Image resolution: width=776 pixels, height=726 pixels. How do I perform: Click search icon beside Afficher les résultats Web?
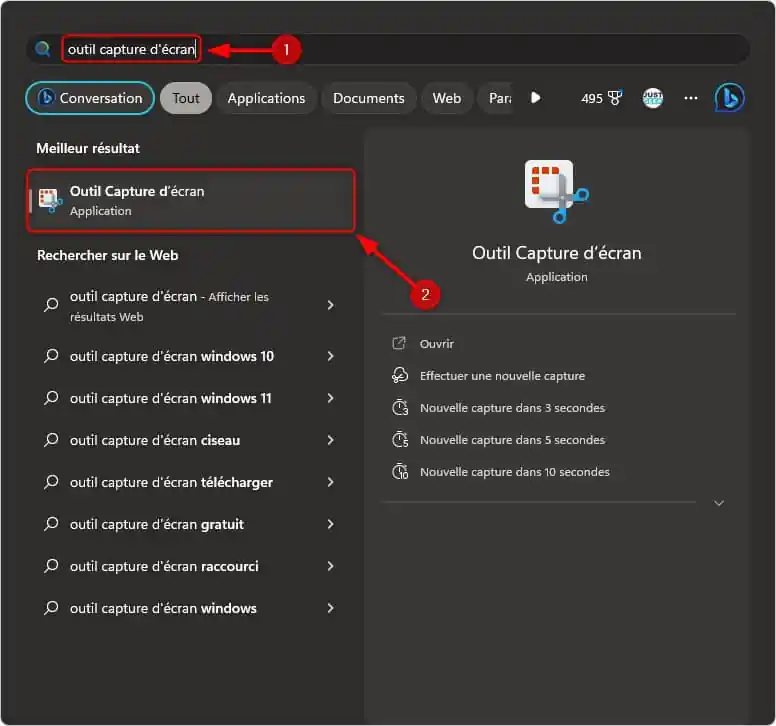click(x=51, y=304)
